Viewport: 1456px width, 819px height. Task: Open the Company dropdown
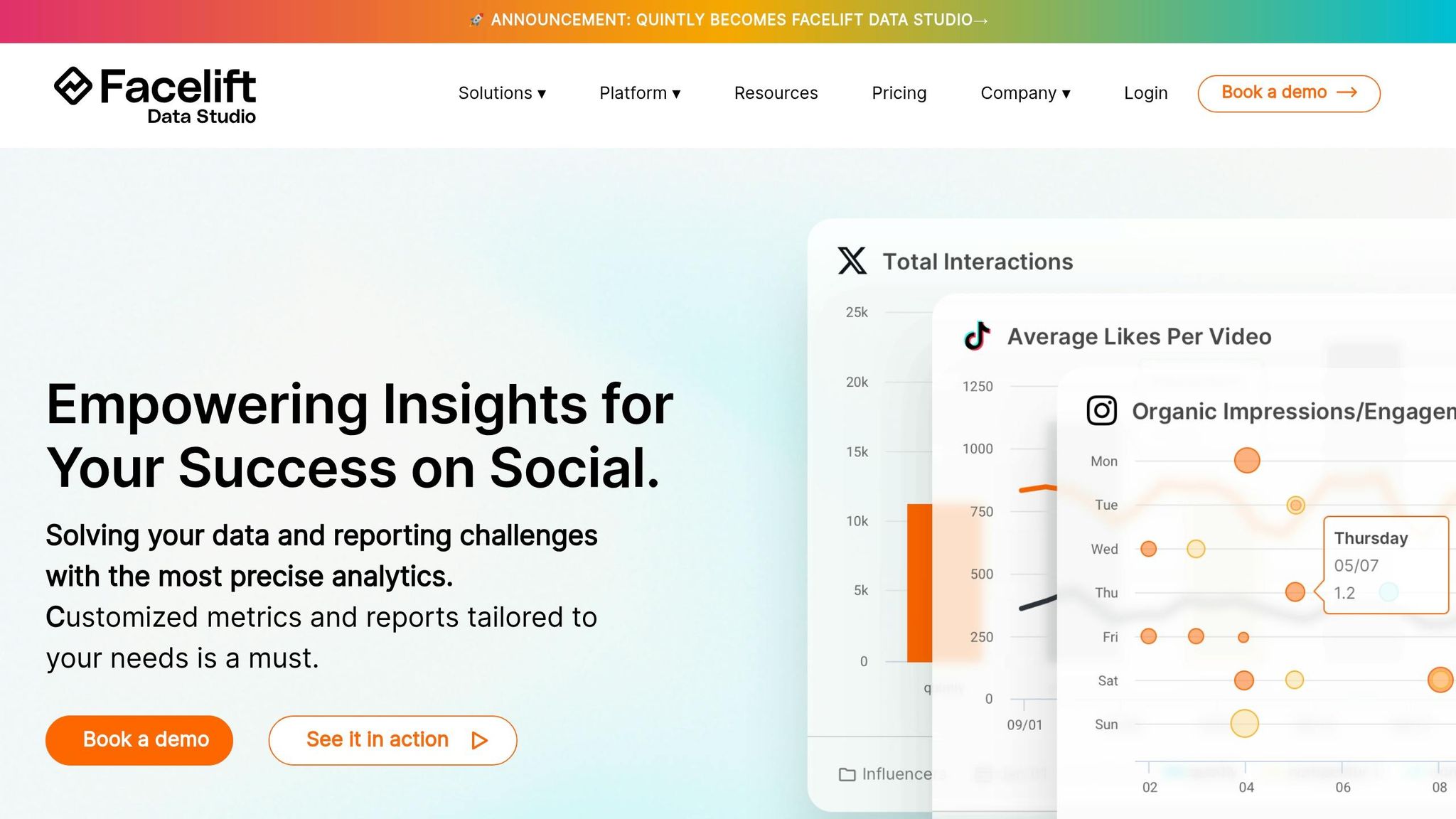[x=1024, y=93]
